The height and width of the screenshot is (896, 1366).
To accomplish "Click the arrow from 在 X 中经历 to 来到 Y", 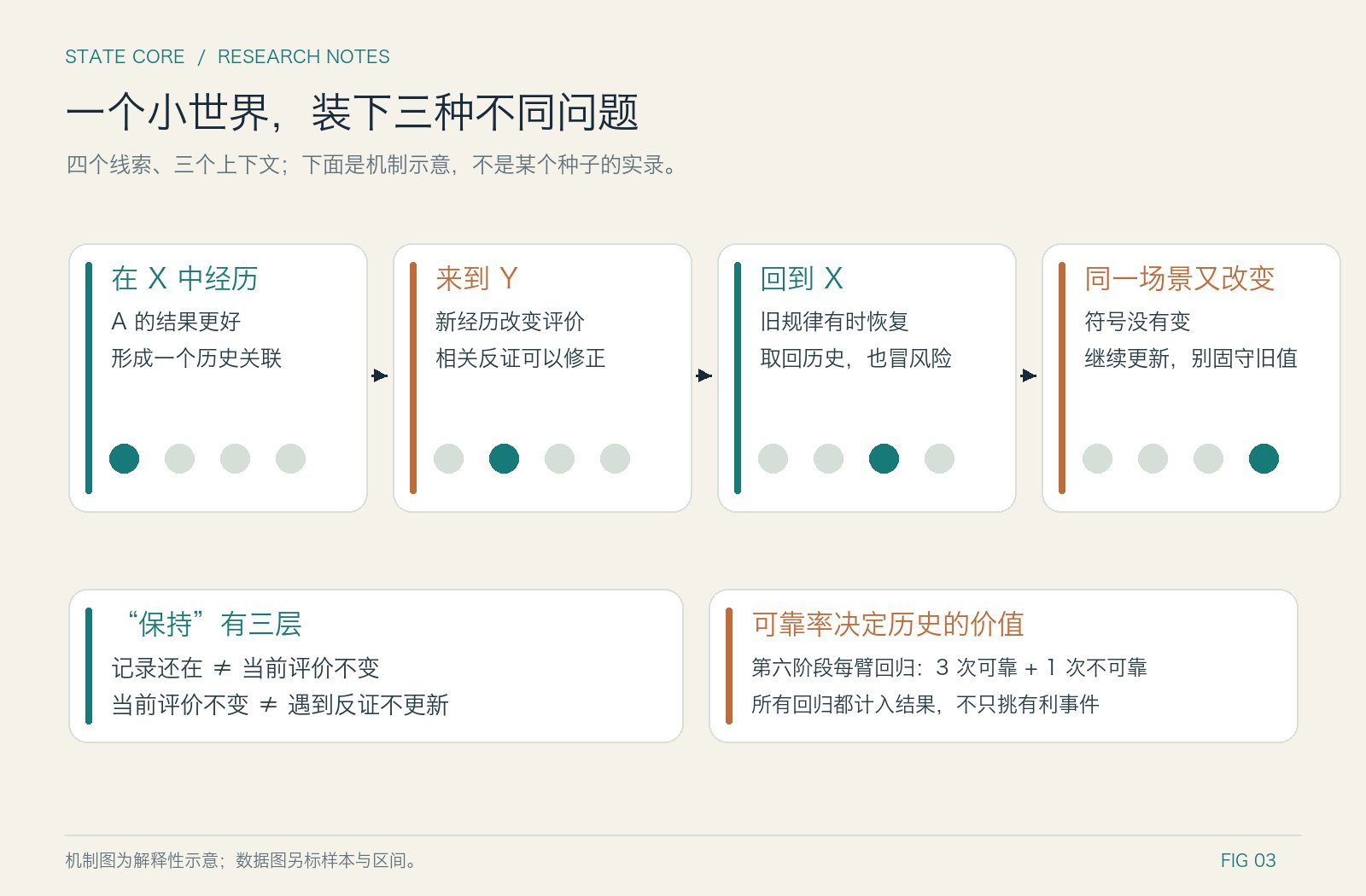I will (x=380, y=375).
